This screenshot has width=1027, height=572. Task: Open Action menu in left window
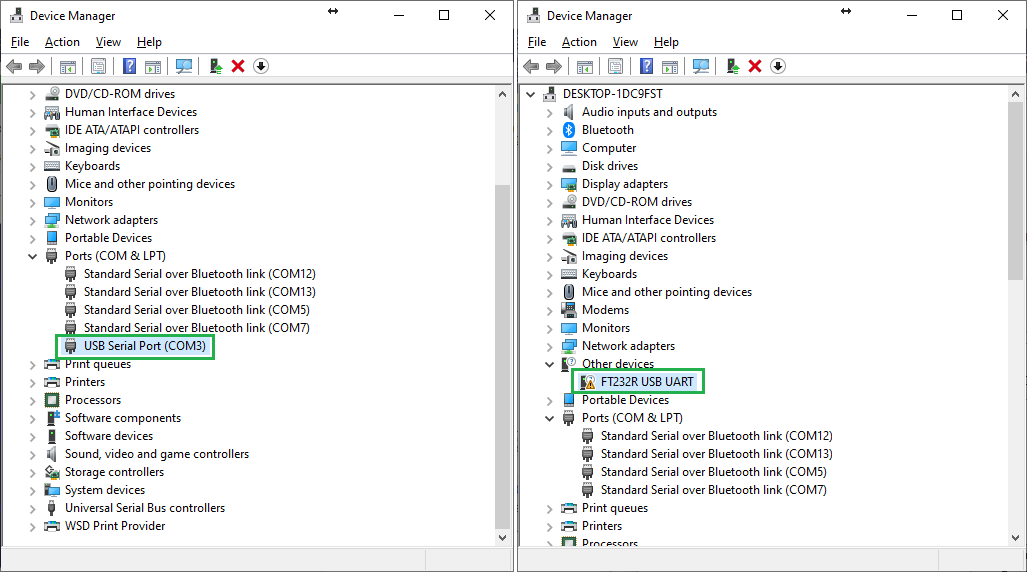pos(62,42)
